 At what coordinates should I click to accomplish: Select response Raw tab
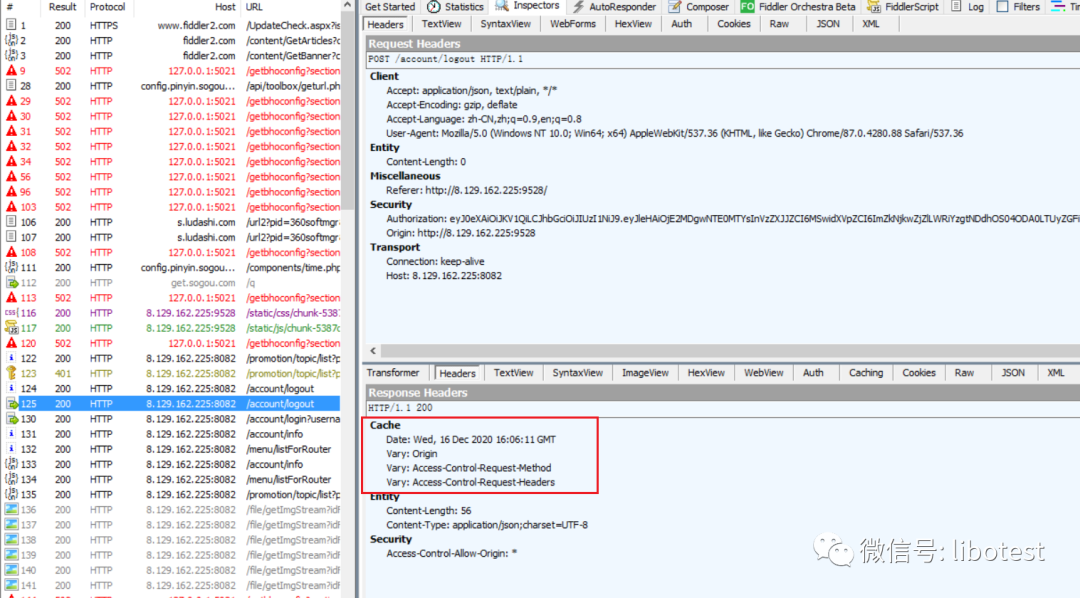pyautogui.click(x=964, y=373)
